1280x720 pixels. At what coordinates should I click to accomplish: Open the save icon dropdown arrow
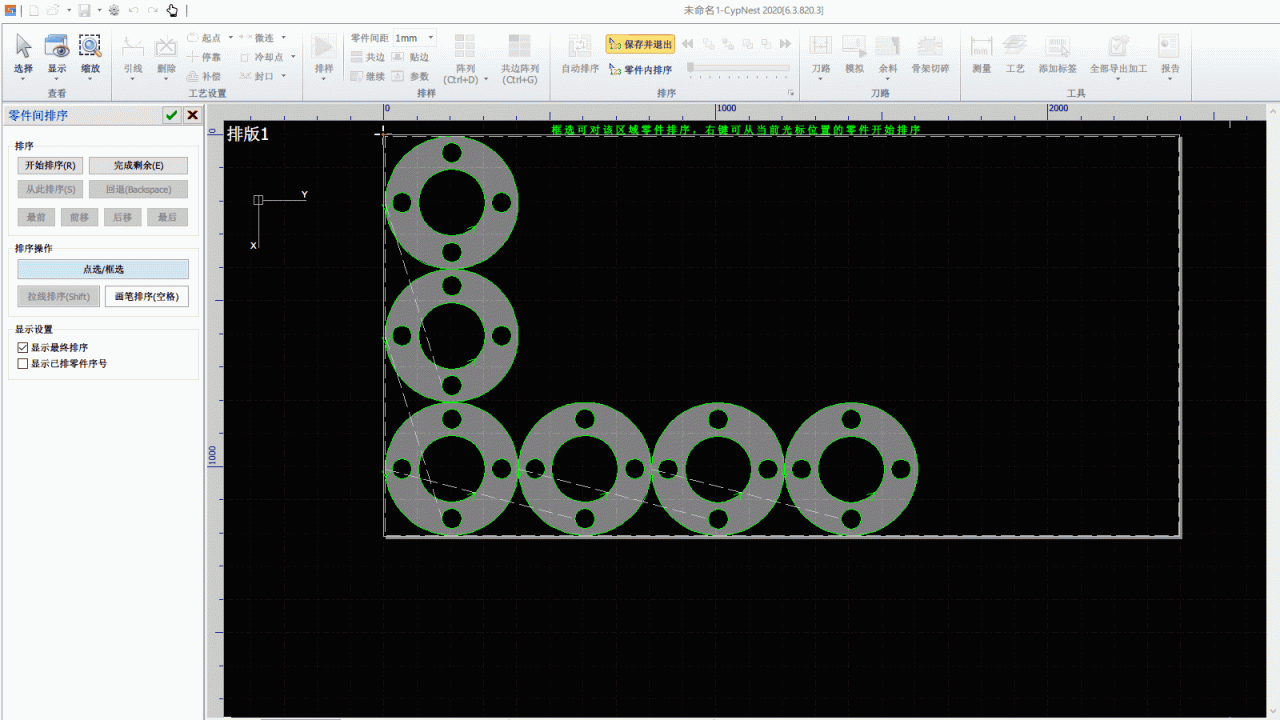tap(99, 10)
